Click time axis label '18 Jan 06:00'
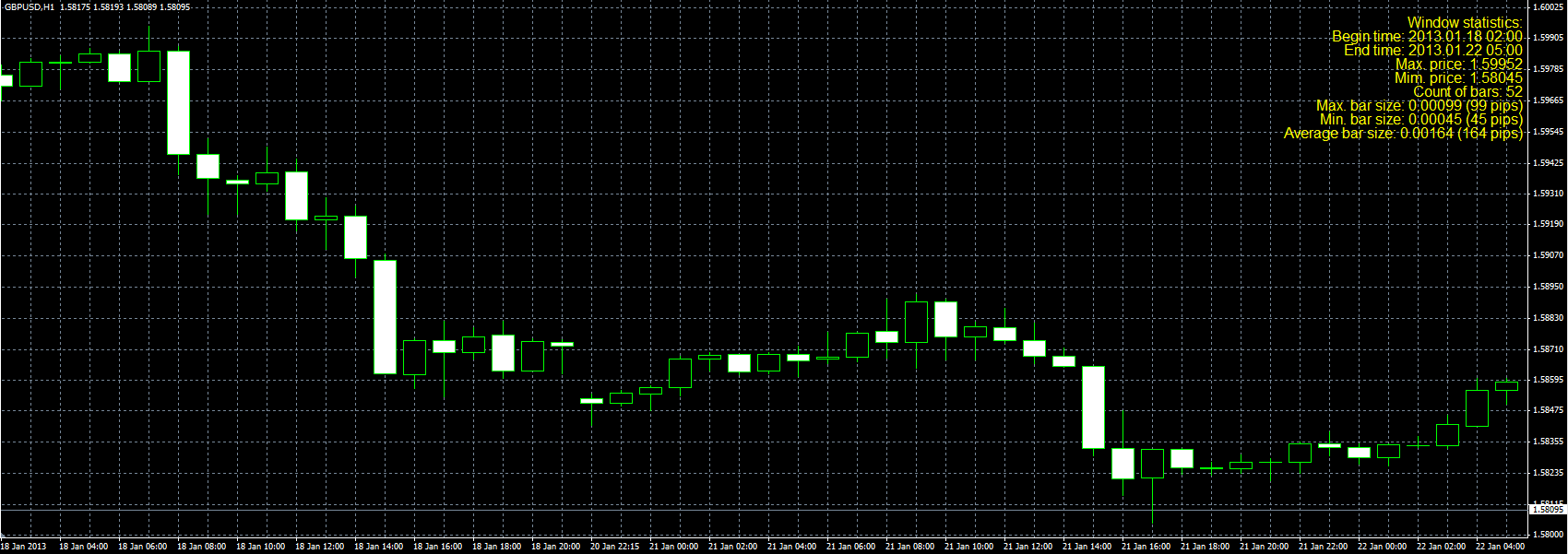1568x554 pixels. pos(142,547)
